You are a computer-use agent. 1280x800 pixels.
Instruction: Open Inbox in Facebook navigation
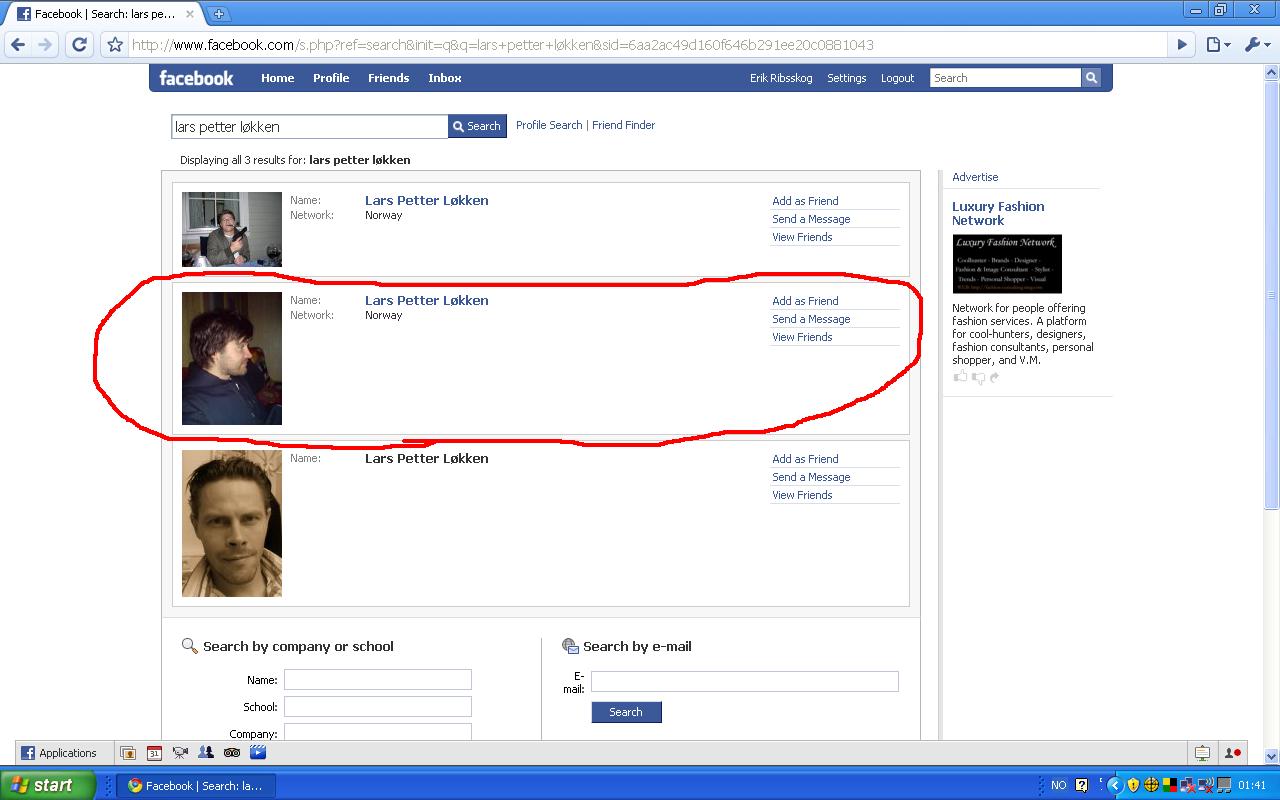[445, 78]
